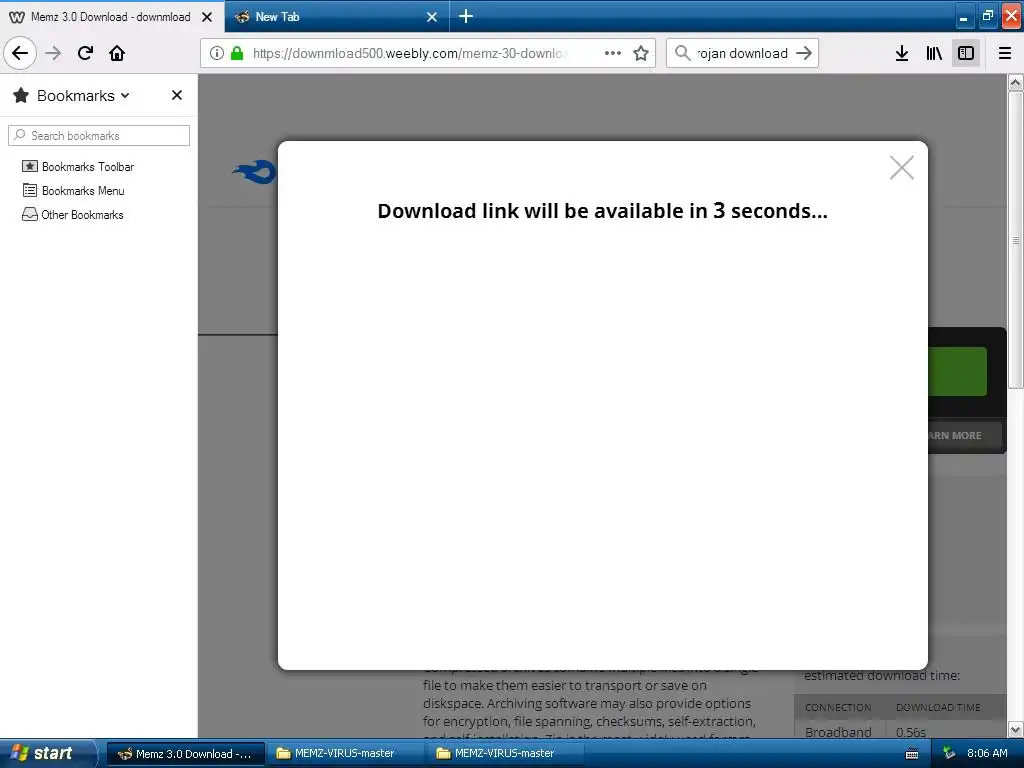Reload the current page

click(85, 53)
